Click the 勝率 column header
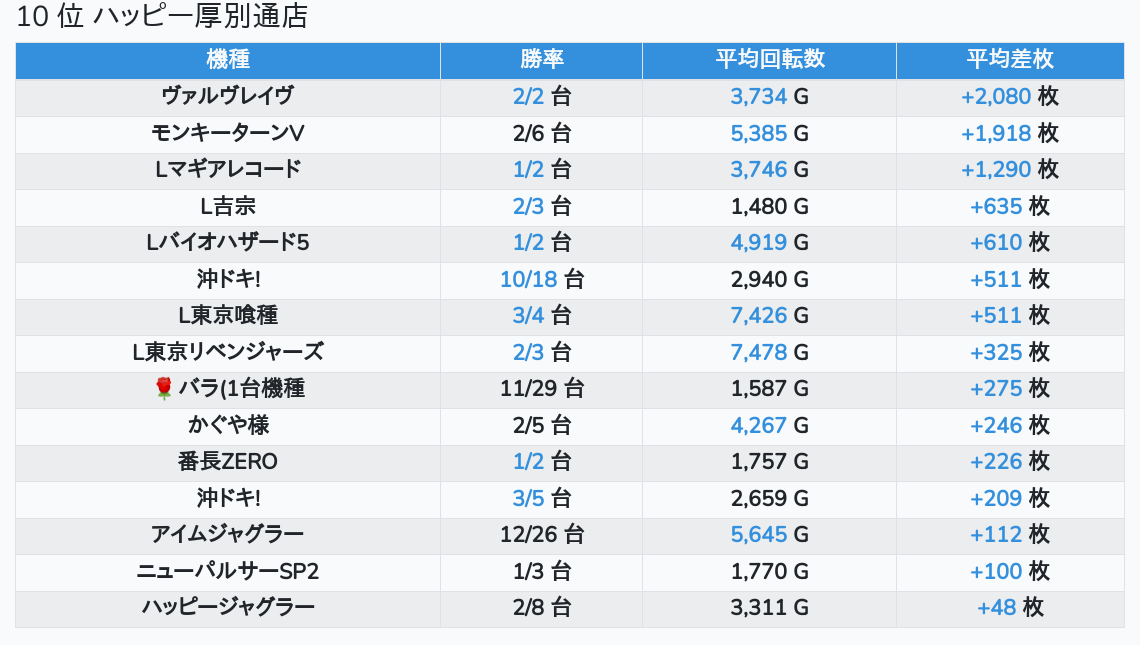1140x645 pixels. 541,60
